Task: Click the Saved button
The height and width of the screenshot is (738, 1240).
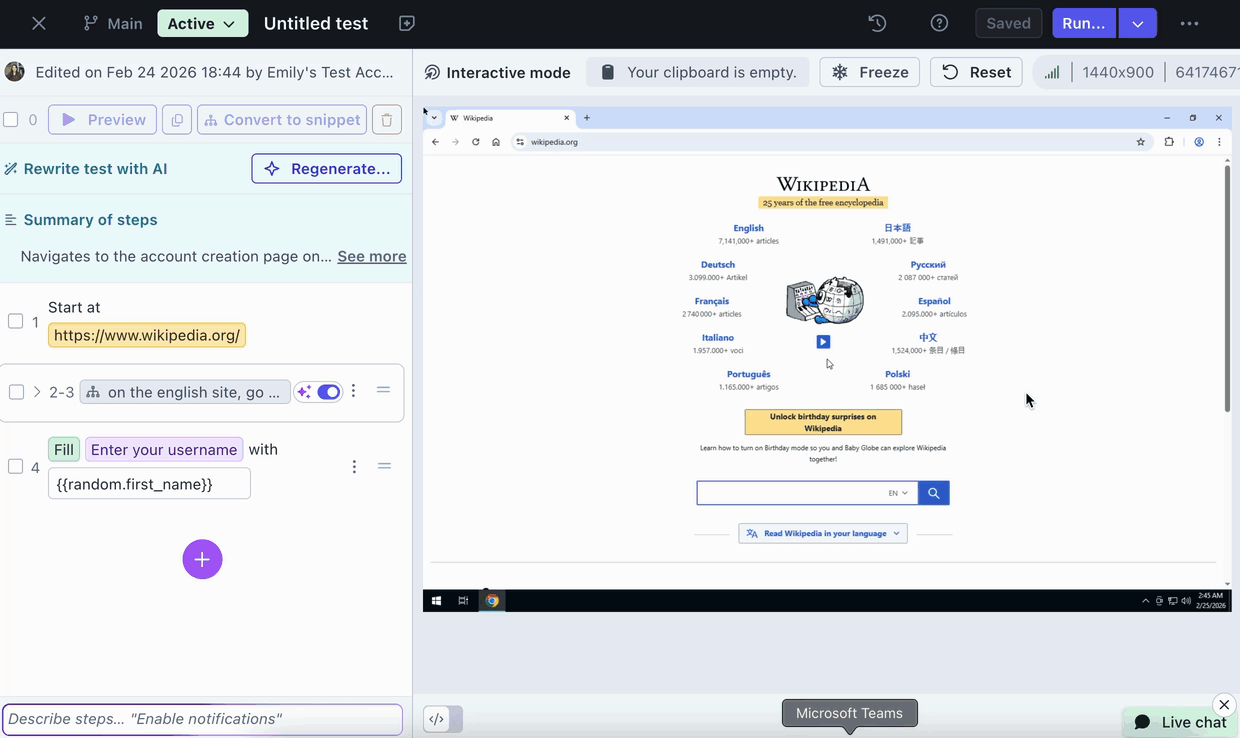Action: (x=1008, y=23)
